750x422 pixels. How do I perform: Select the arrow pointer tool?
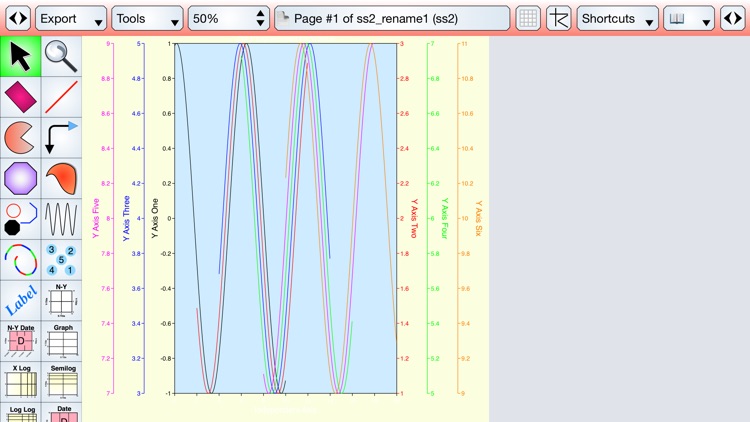(x=21, y=56)
